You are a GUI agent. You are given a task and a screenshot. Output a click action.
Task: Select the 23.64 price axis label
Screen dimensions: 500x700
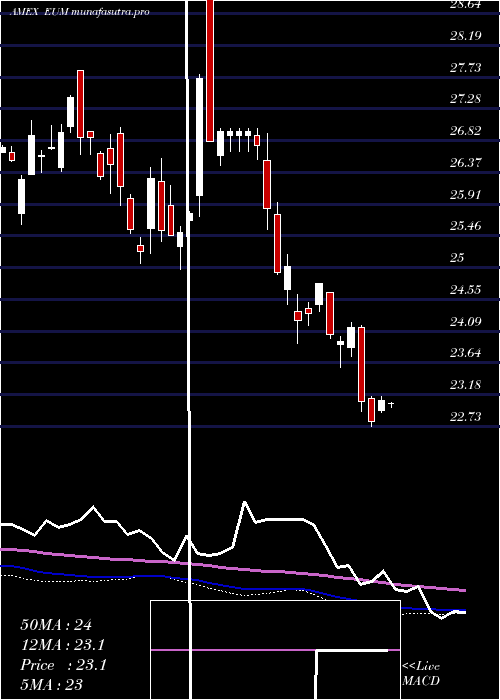coord(466,353)
